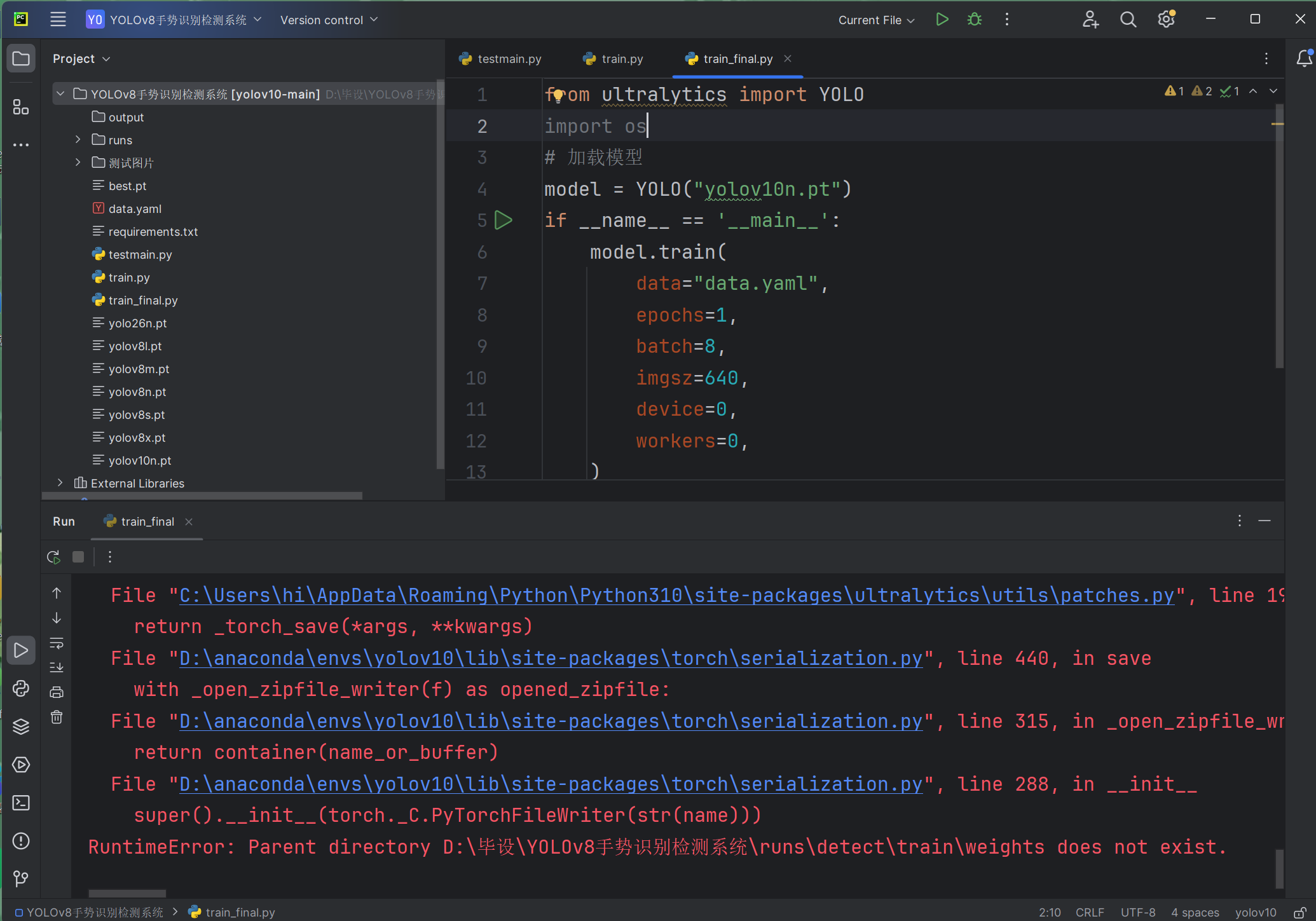The height and width of the screenshot is (921, 1316).
Task: Open the Git tool window
Action: 21,878
